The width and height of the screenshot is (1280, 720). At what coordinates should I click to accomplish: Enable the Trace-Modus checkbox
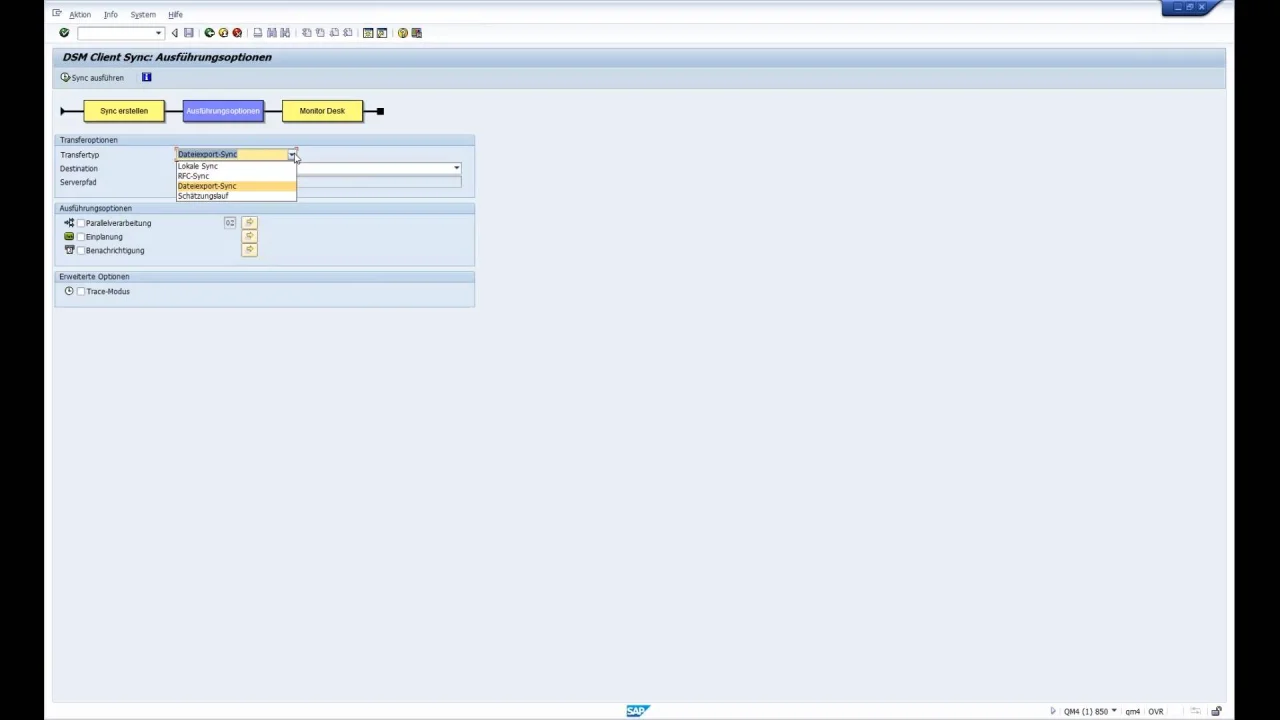coord(81,291)
